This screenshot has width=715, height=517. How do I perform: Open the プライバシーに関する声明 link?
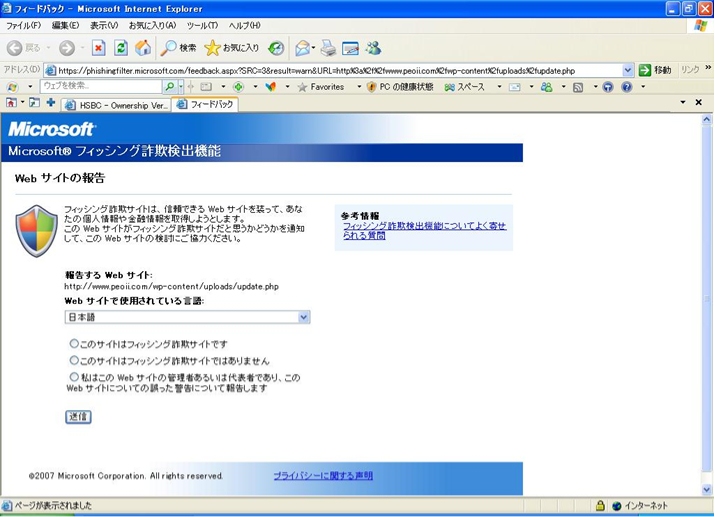click(323, 476)
